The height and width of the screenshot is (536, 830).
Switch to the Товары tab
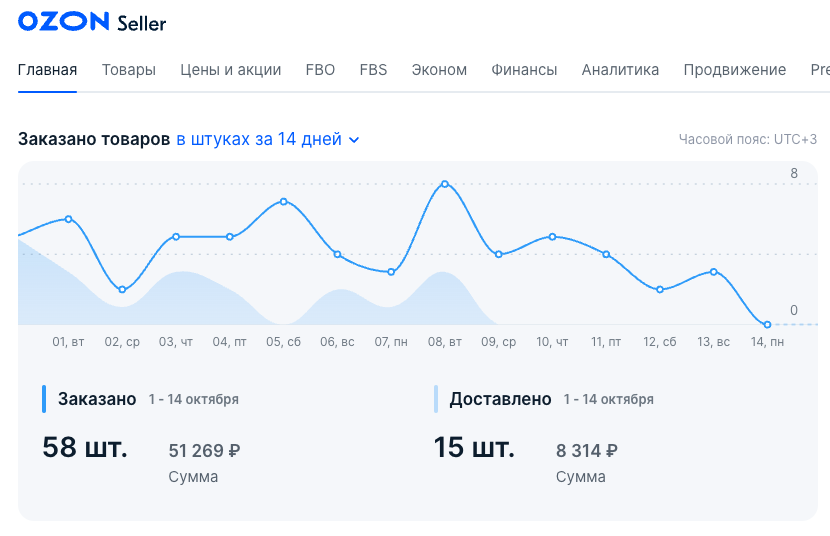(129, 70)
